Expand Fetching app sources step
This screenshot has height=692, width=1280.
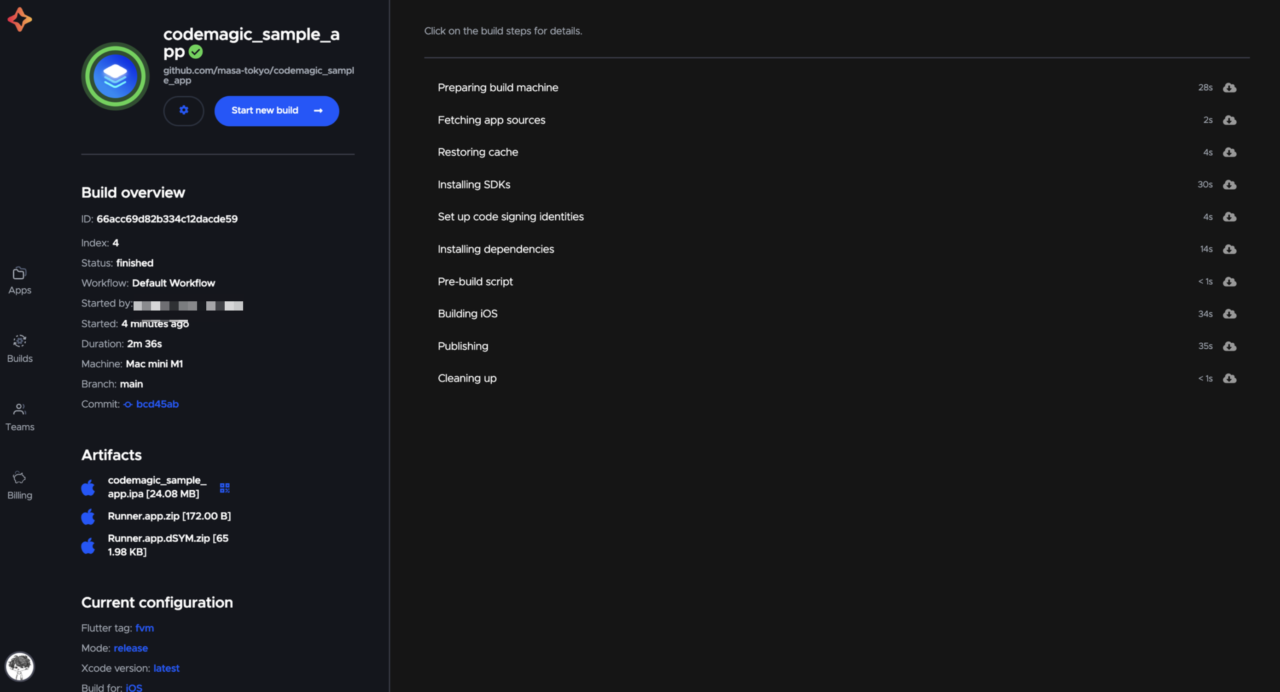coord(837,120)
